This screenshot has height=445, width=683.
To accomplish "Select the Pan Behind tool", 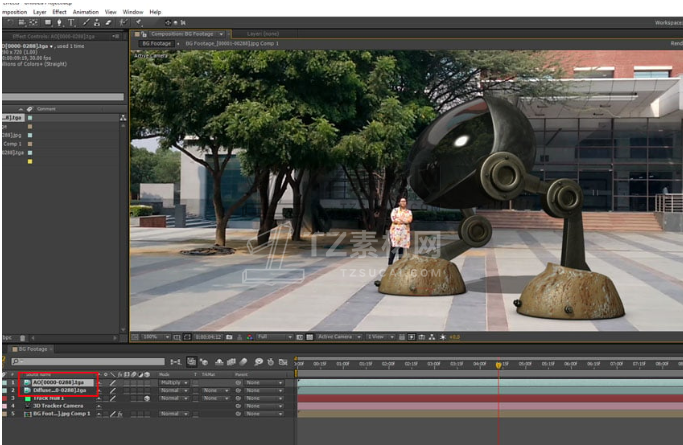I will coord(33,22).
